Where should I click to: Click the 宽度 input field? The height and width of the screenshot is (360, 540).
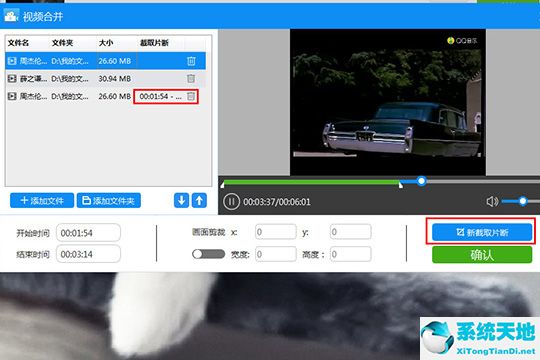(x=276, y=254)
